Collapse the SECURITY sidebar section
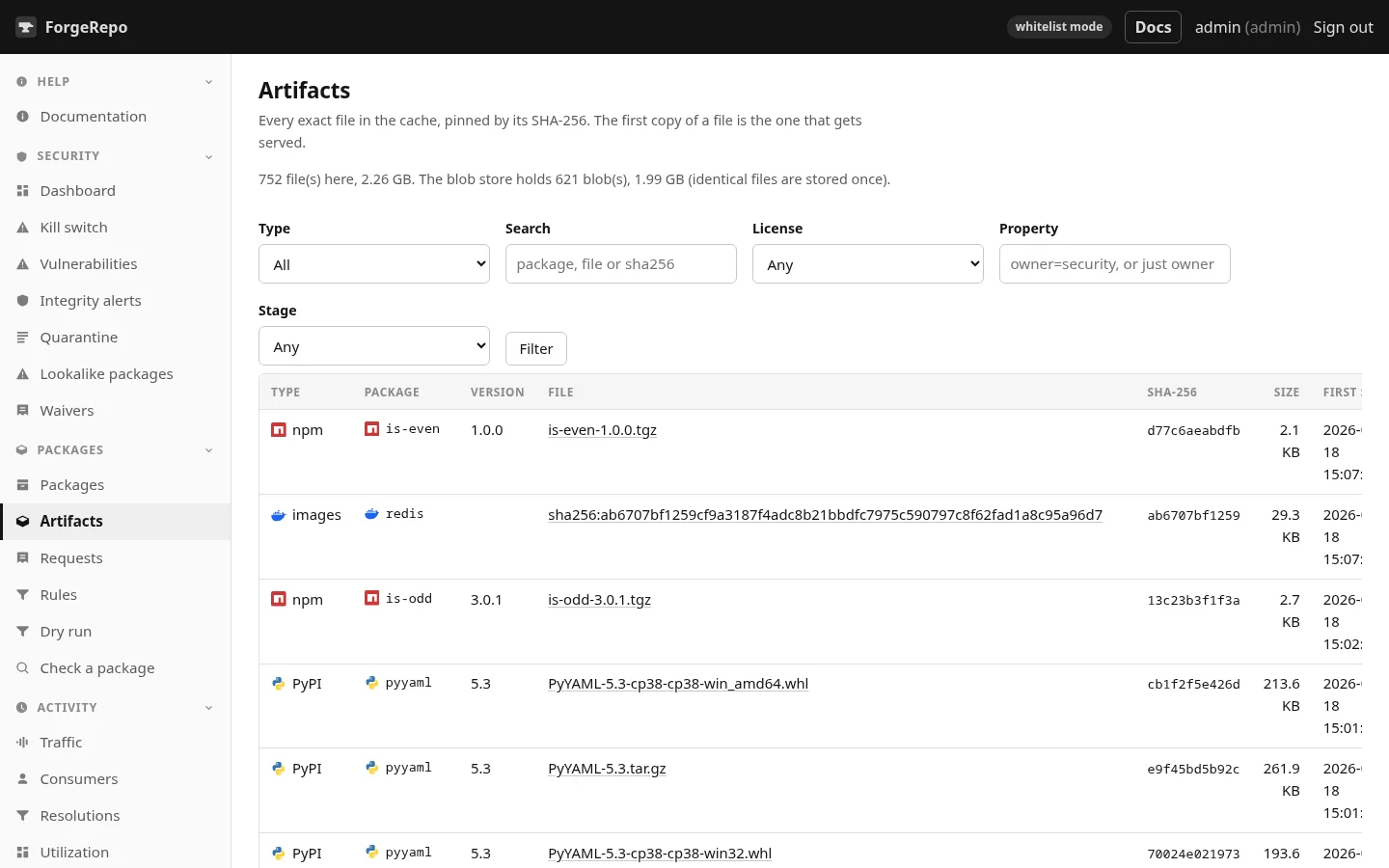The width and height of the screenshot is (1389, 868). pyautogui.click(x=116, y=156)
